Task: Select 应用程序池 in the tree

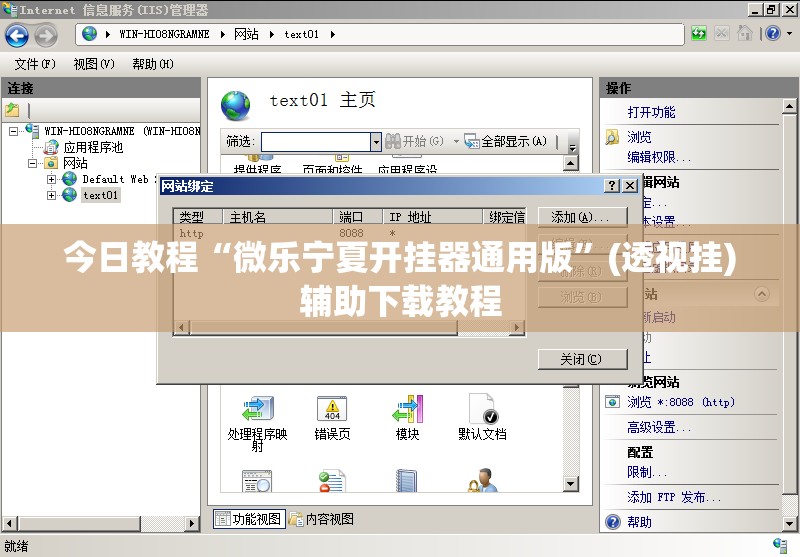Action: tap(93, 147)
